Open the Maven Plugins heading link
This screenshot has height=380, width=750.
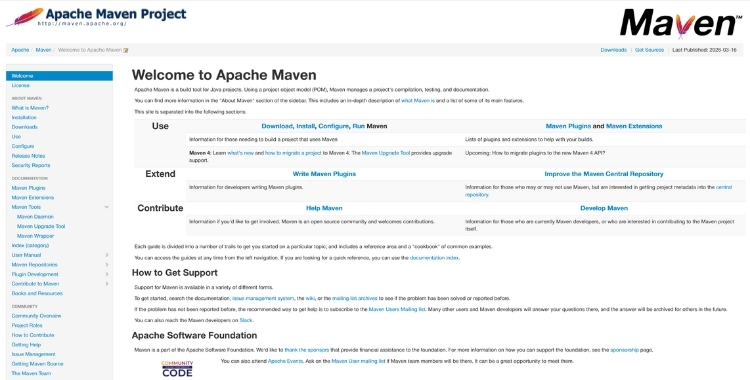pos(568,126)
